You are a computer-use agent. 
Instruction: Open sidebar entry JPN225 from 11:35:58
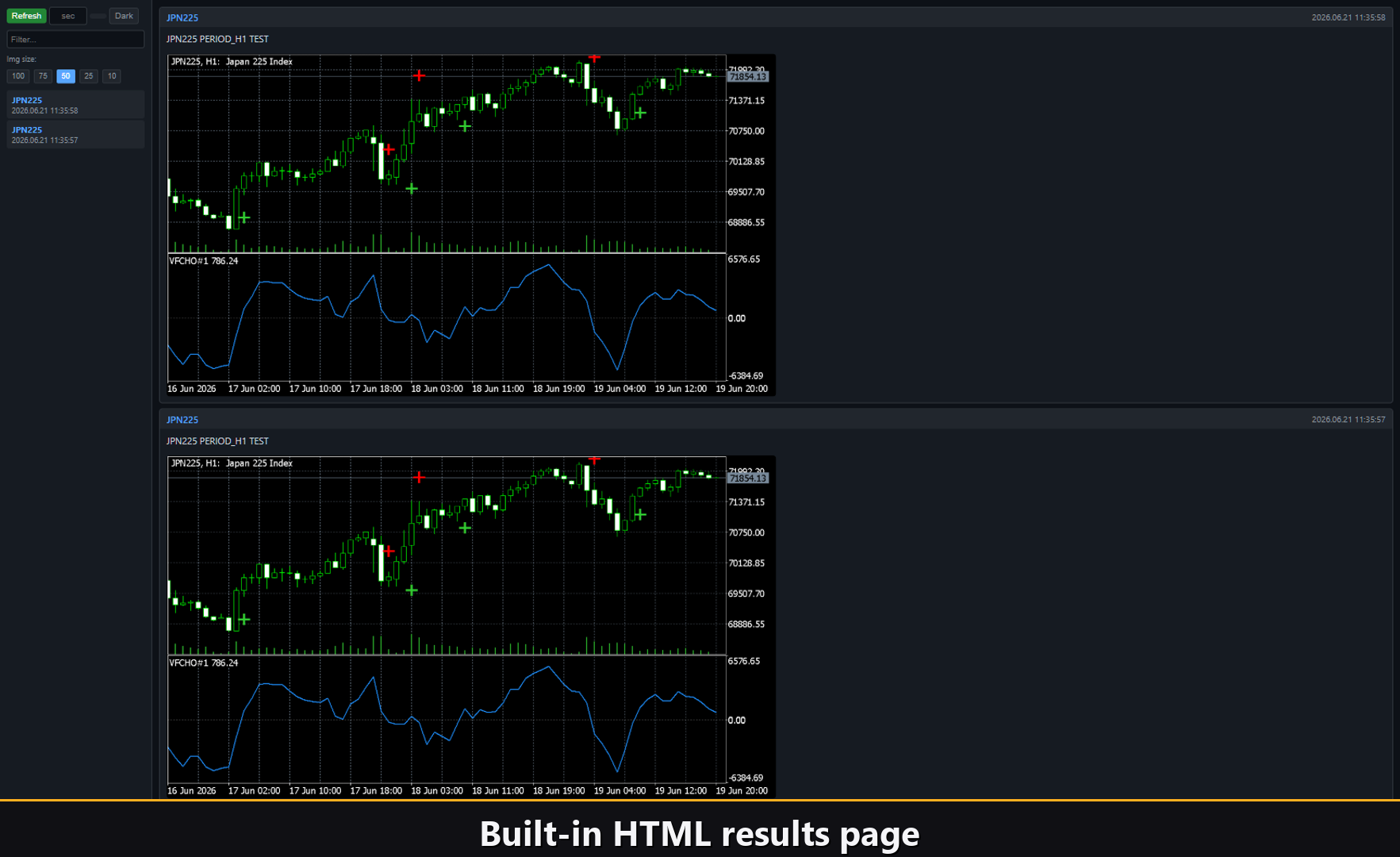tap(75, 105)
